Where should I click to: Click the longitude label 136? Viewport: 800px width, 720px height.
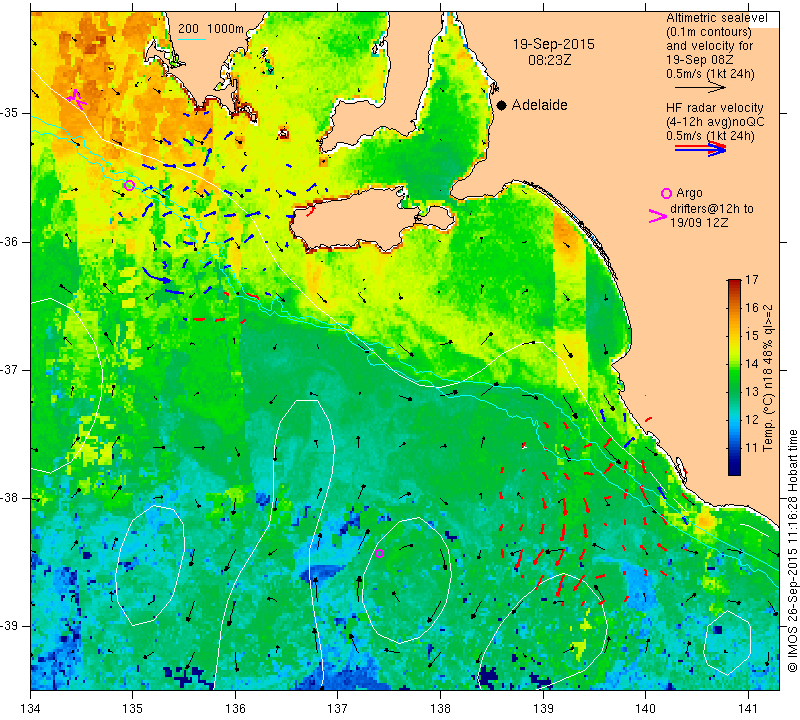(235, 708)
